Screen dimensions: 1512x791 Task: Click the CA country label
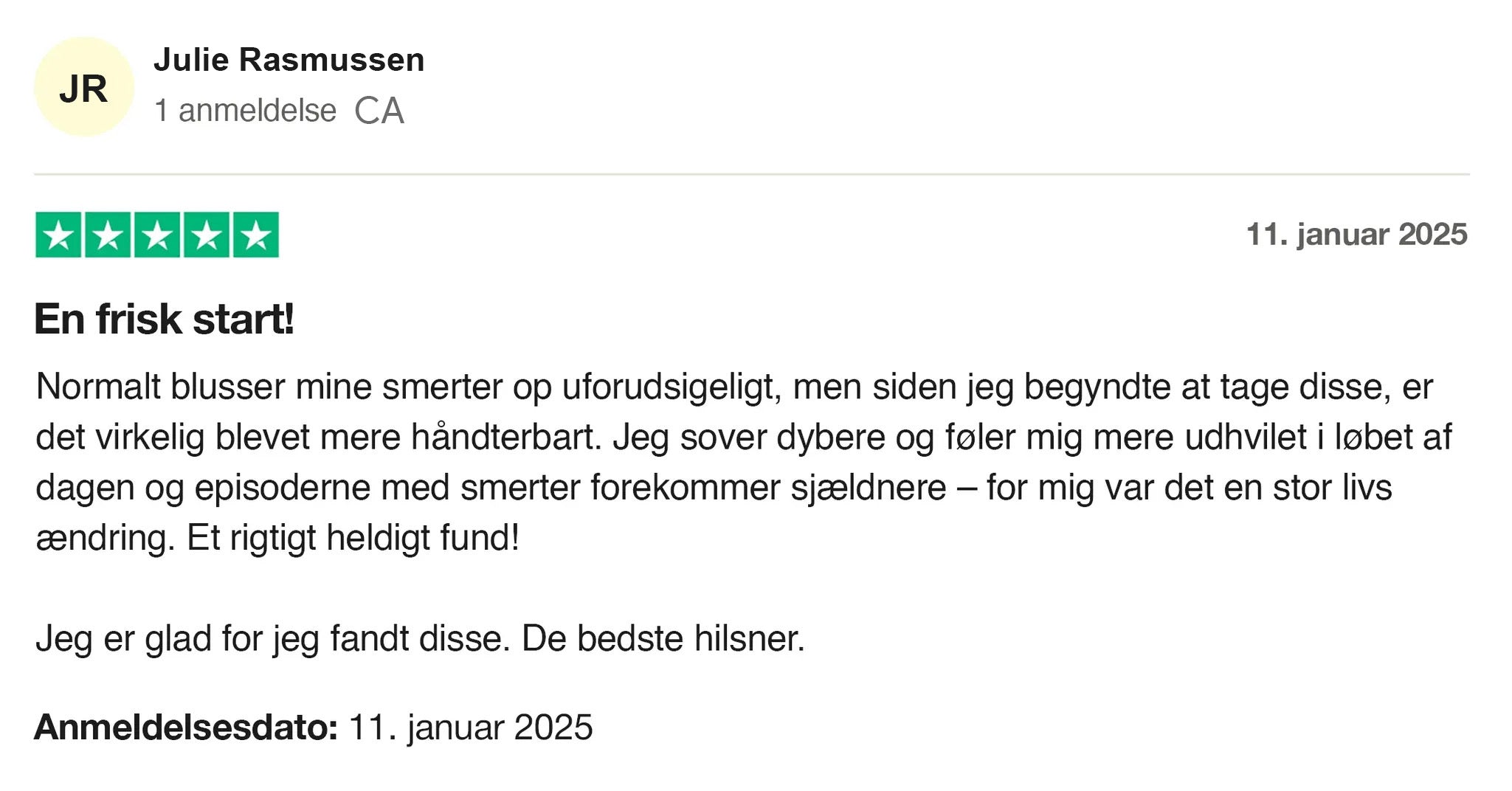point(379,111)
